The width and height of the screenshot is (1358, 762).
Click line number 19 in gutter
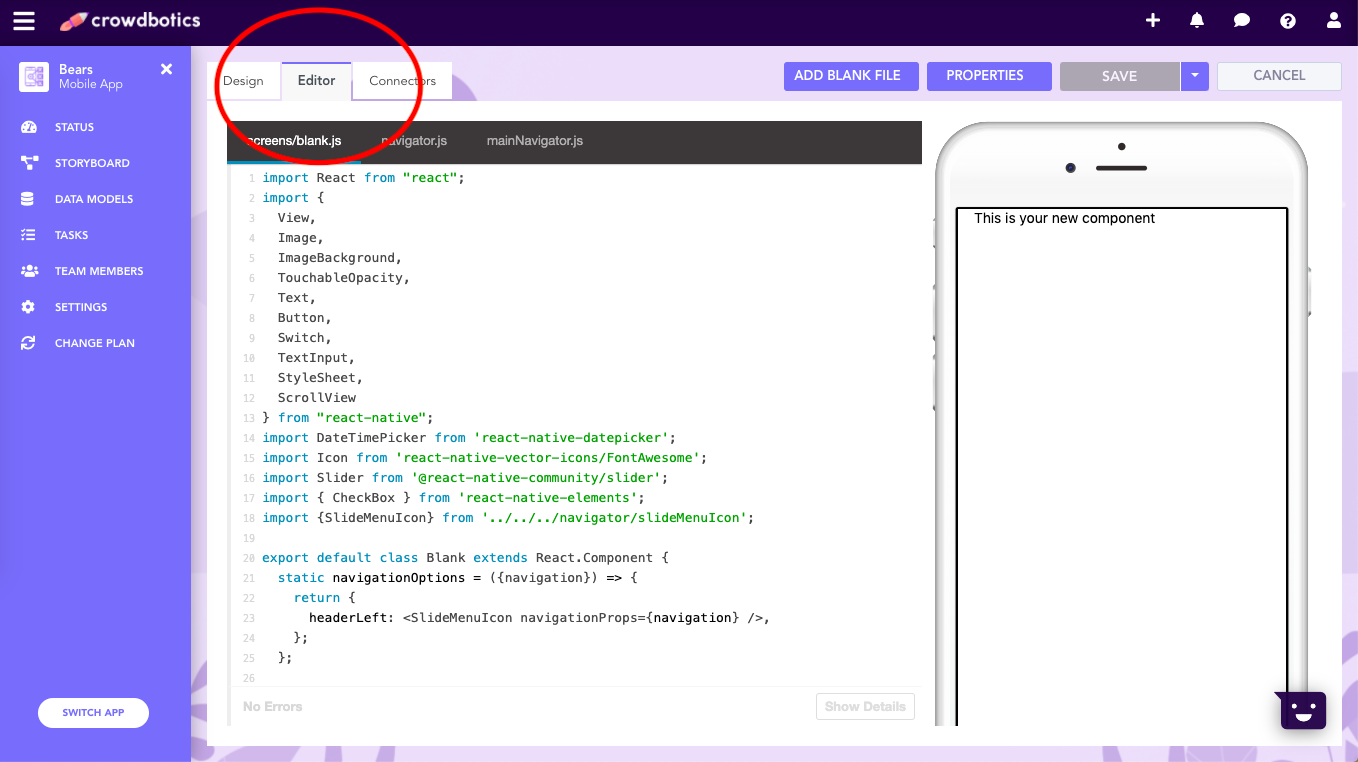249,538
